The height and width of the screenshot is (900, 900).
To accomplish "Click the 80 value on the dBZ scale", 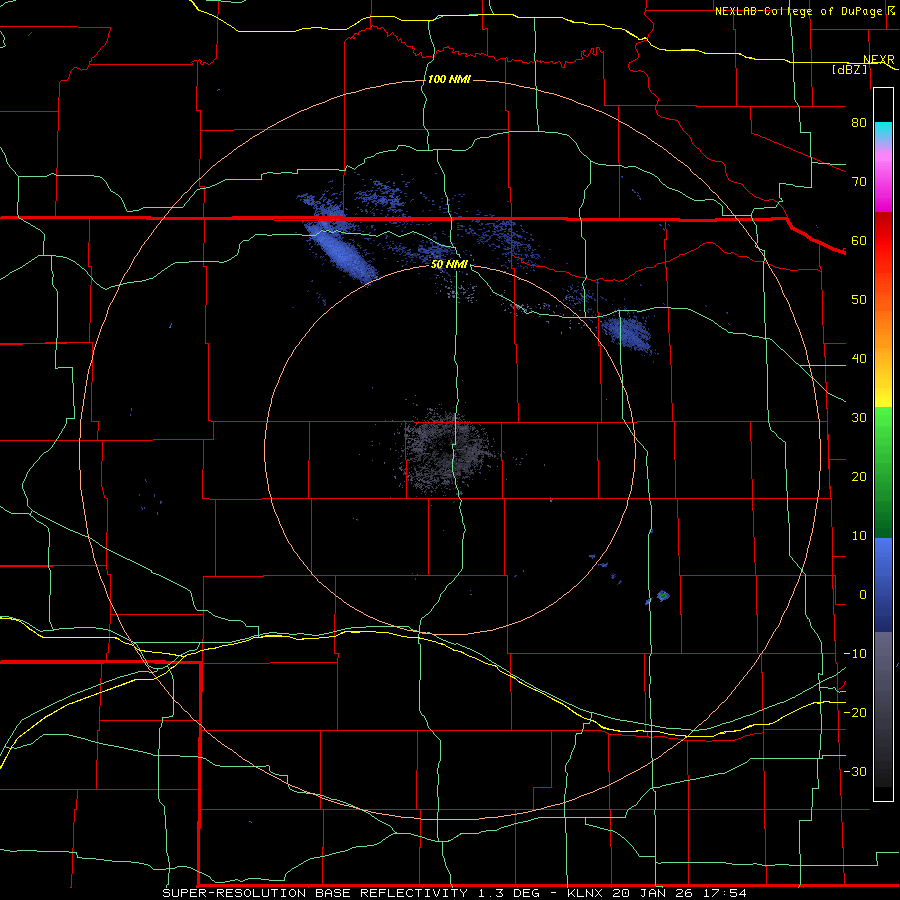I will tap(859, 123).
